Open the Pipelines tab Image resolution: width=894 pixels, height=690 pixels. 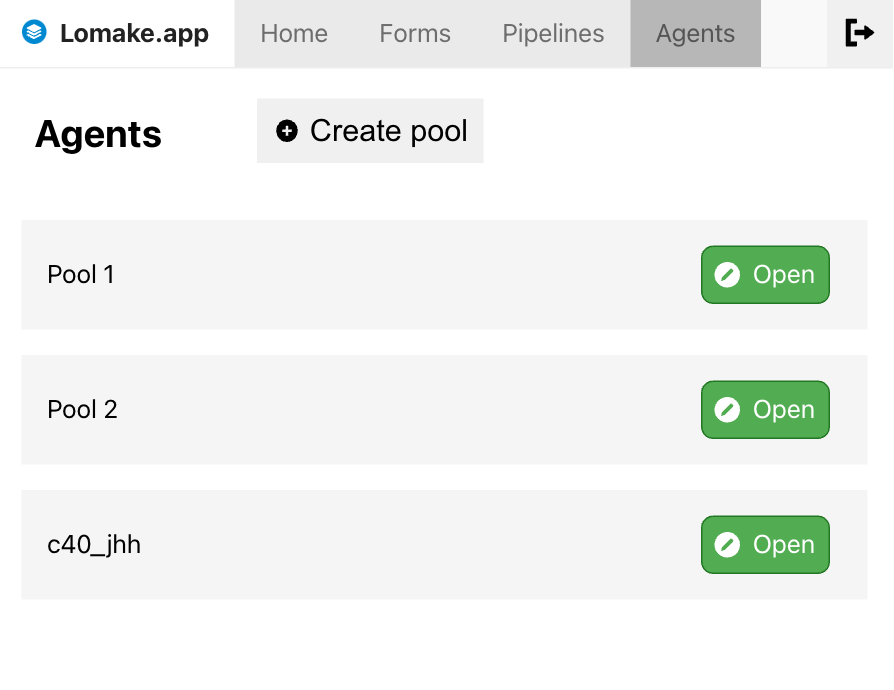coord(553,34)
